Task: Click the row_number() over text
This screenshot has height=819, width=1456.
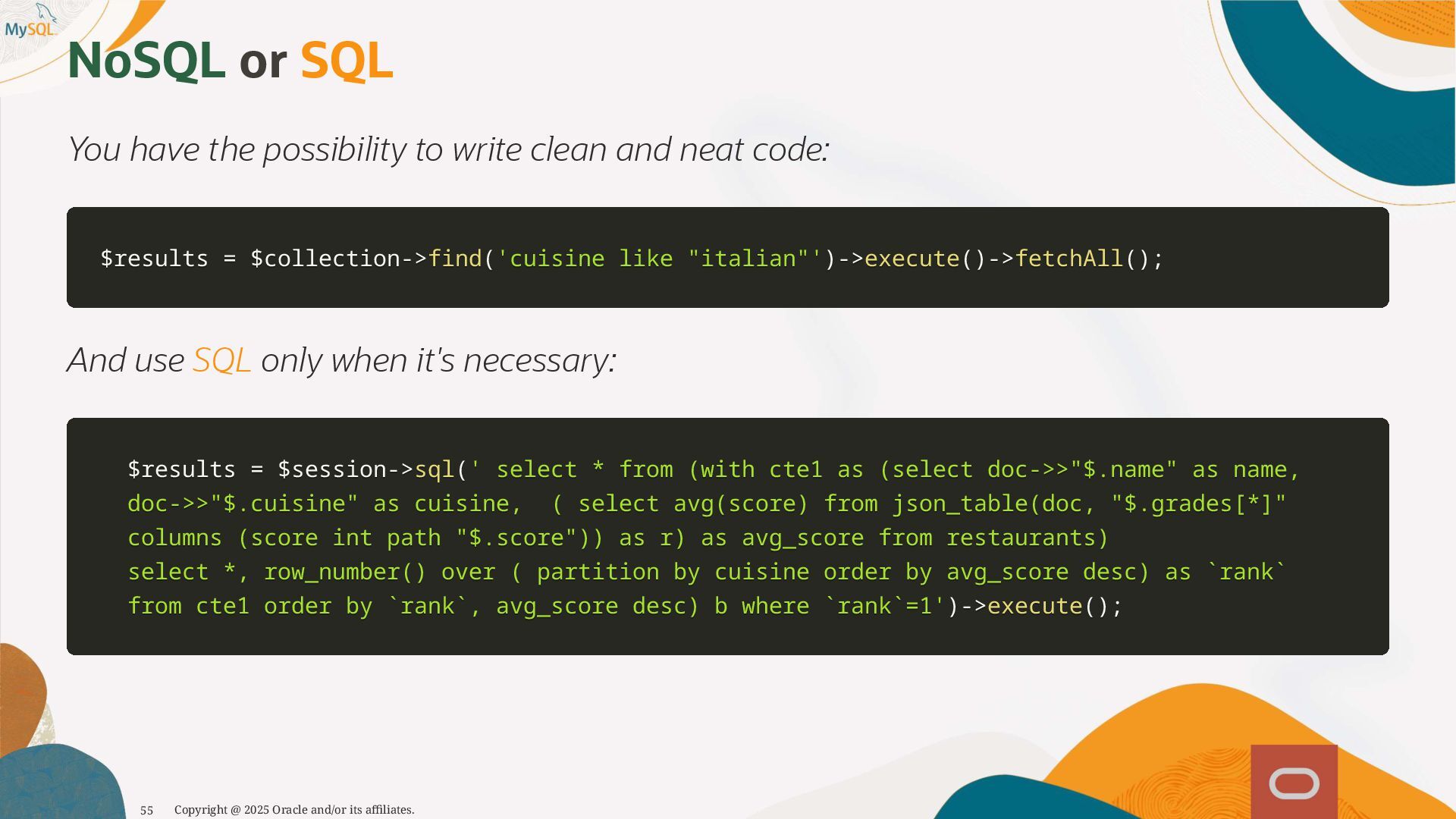Action: (x=379, y=572)
